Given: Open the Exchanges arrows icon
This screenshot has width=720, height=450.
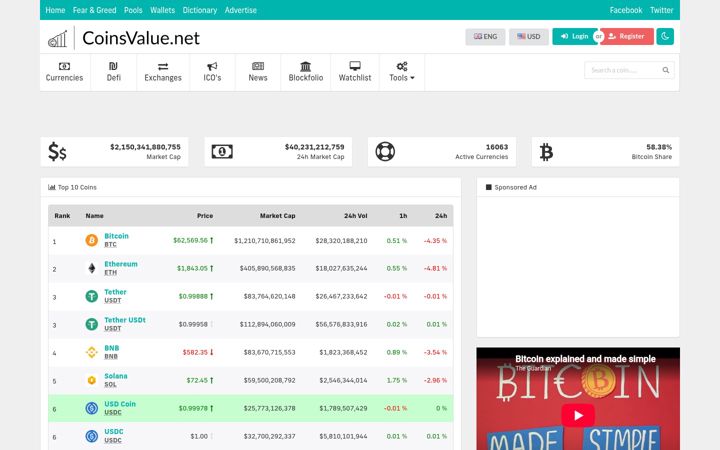Looking at the screenshot, I should tap(163, 67).
